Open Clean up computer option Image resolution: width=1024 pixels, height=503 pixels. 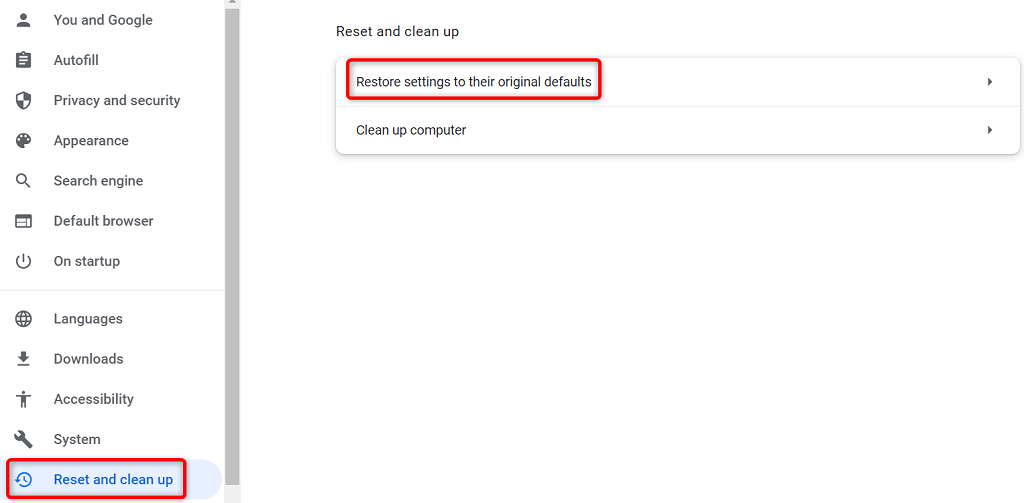[x=411, y=130]
